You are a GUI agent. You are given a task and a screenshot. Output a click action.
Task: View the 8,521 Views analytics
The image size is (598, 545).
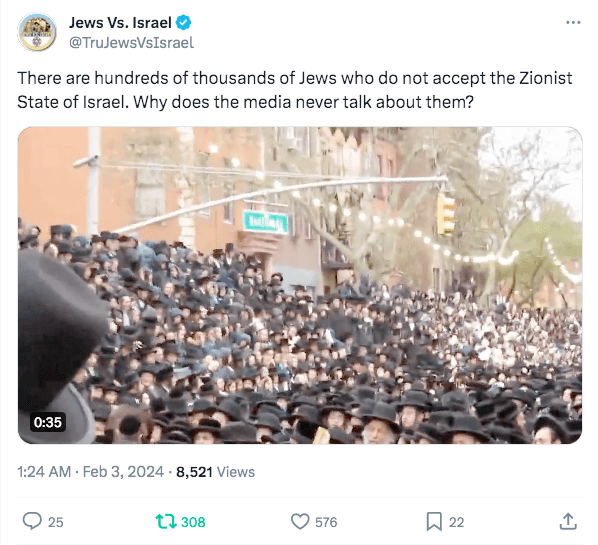click(215, 472)
